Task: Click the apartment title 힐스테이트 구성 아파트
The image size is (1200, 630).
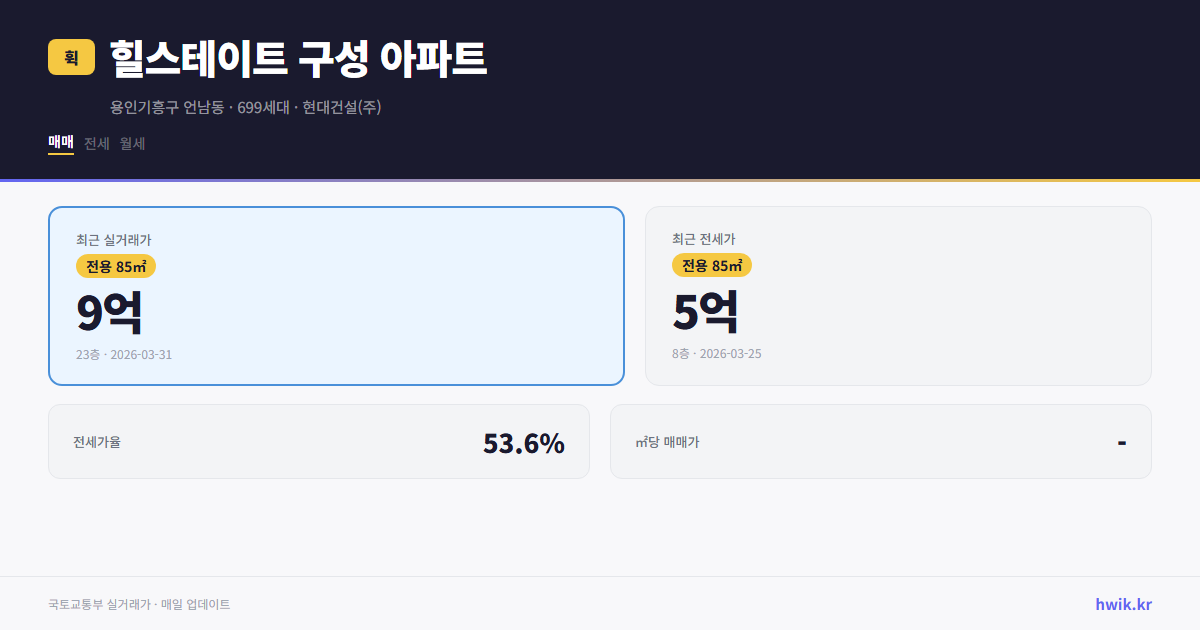Action: pyautogui.click(x=297, y=58)
